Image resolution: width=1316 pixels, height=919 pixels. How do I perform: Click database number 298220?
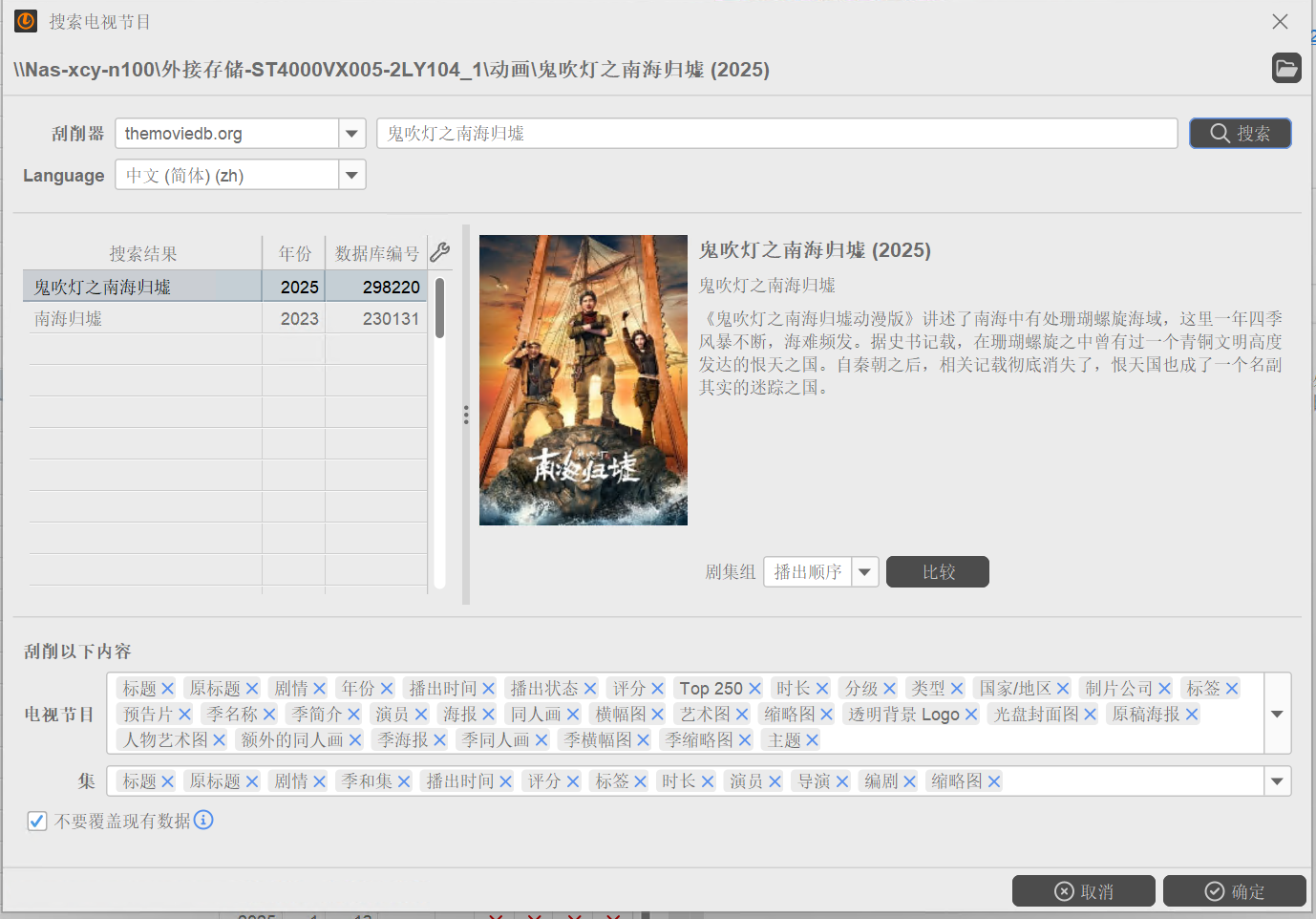[x=391, y=287]
